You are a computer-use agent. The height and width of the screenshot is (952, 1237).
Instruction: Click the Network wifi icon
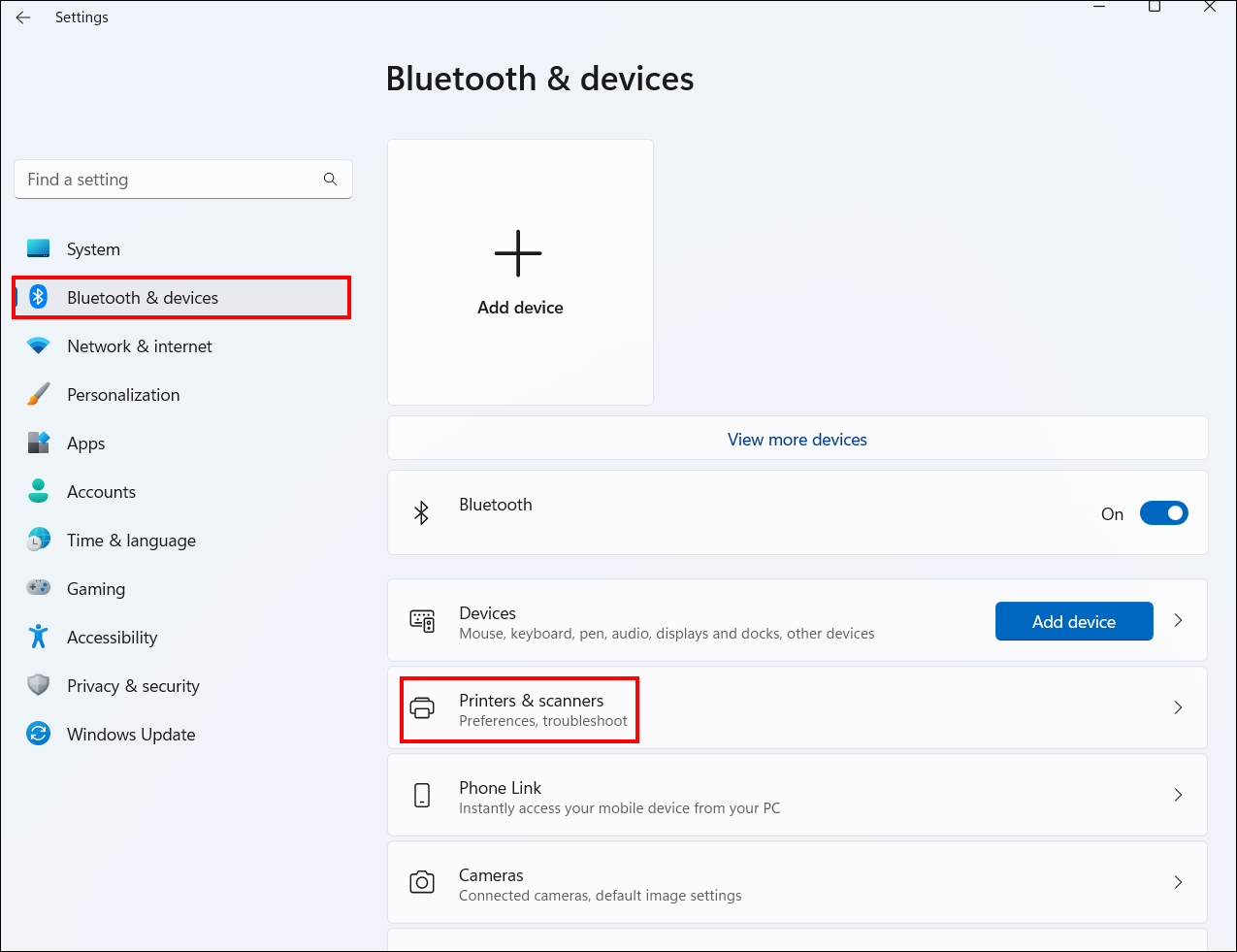tap(39, 346)
